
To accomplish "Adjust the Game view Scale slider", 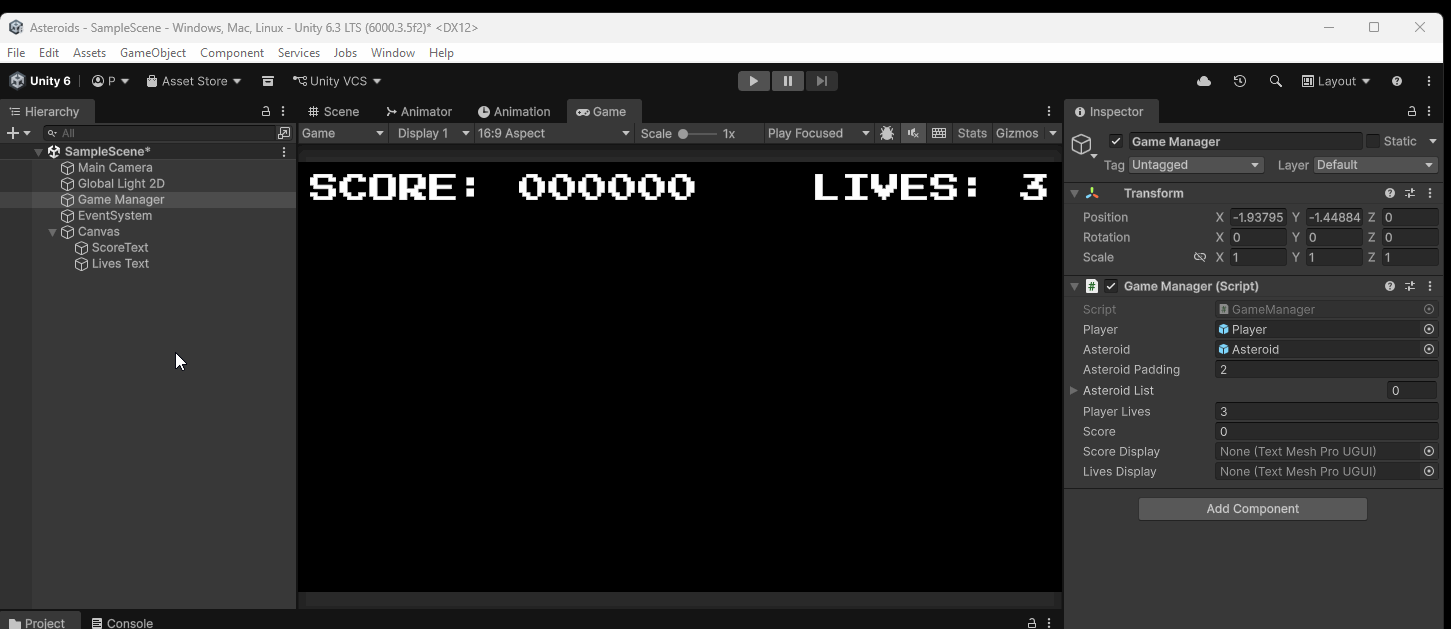I will [x=697, y=133].
